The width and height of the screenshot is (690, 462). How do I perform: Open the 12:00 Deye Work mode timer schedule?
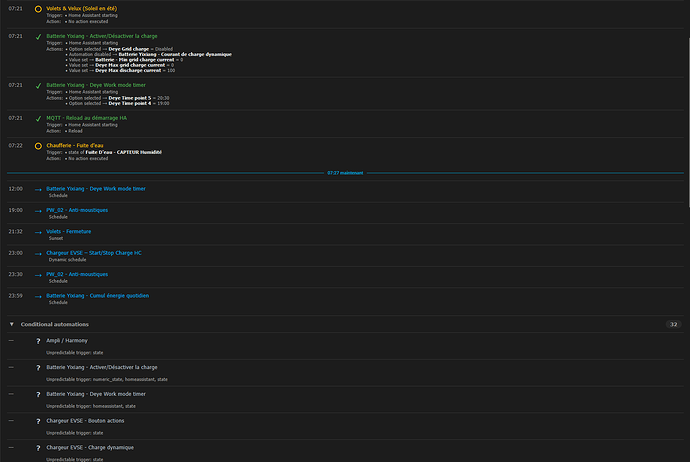tap(96, 189)
